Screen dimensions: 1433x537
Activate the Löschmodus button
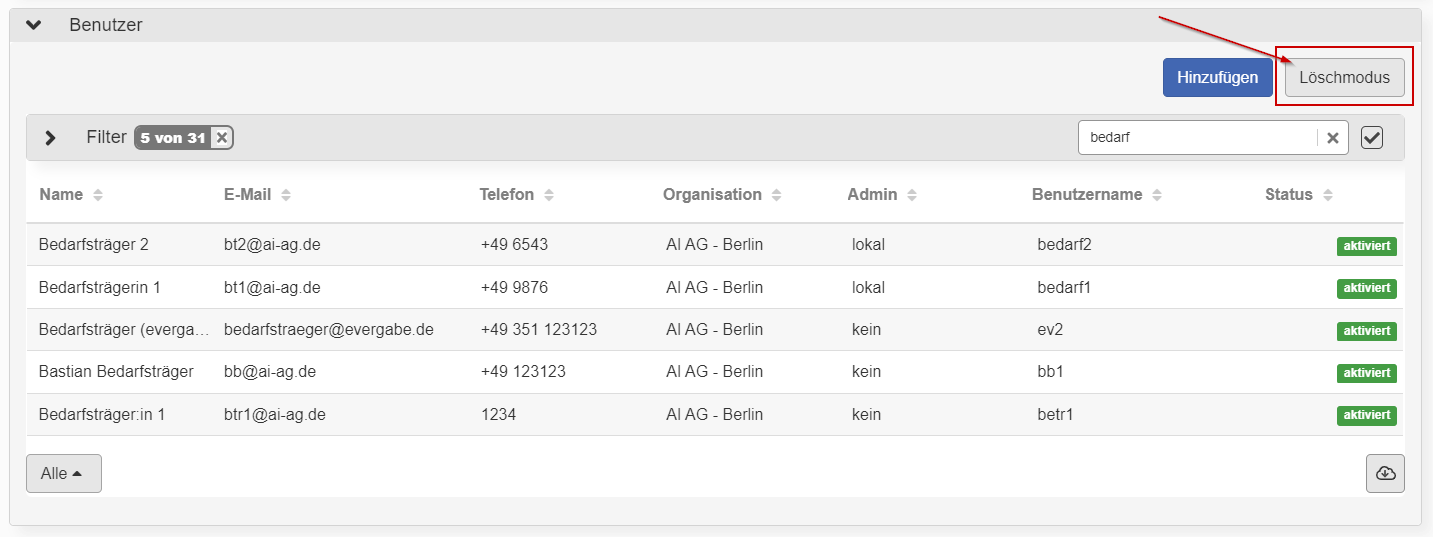coord(1344,77)
